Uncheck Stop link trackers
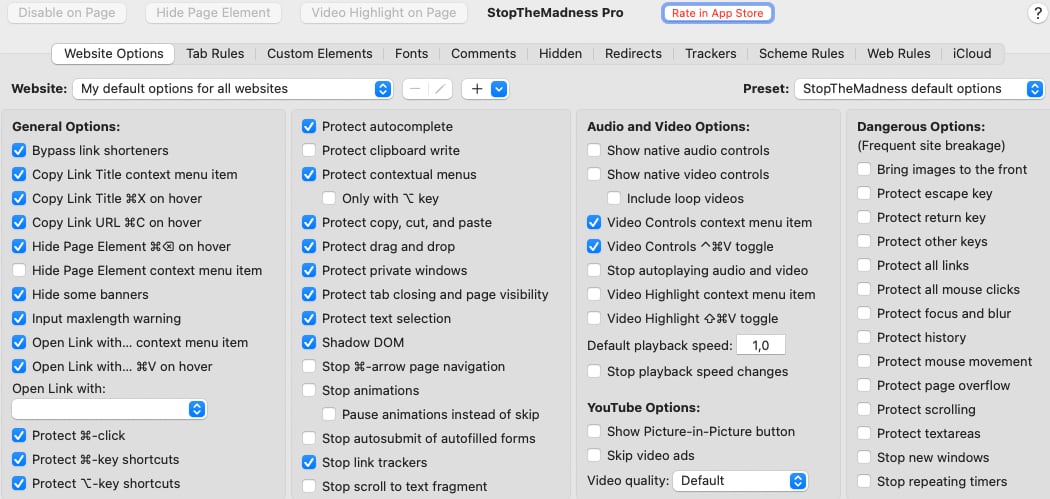This screenshot has height=499, width=1050. tap(309, 463)
